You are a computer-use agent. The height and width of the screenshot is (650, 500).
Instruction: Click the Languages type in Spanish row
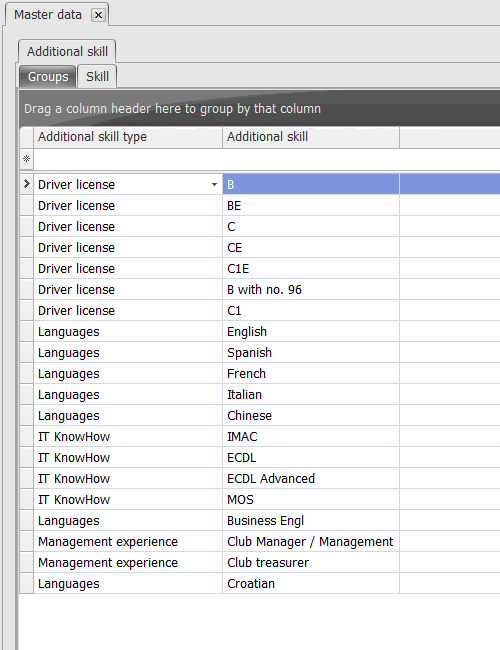[128, 353]
